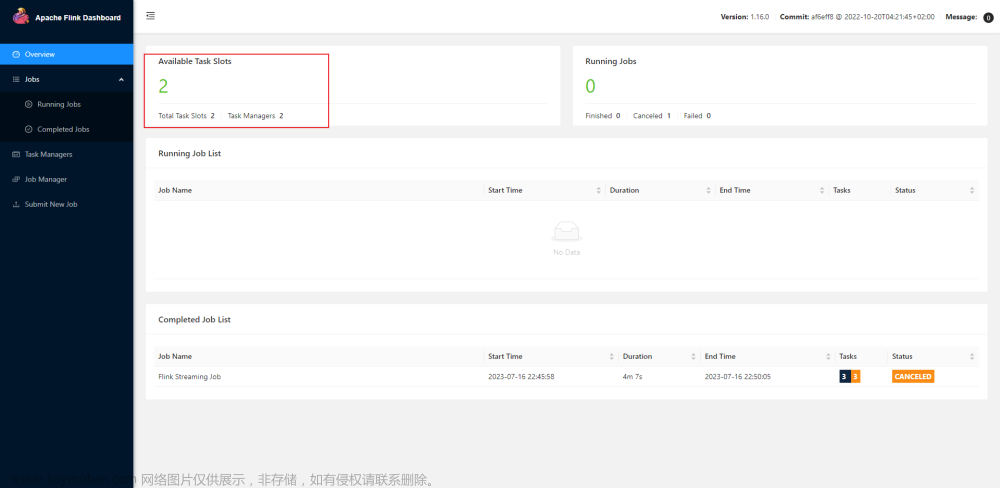
Task: Sort Running Job List by Duration
Action: click(x=709, y=190)
